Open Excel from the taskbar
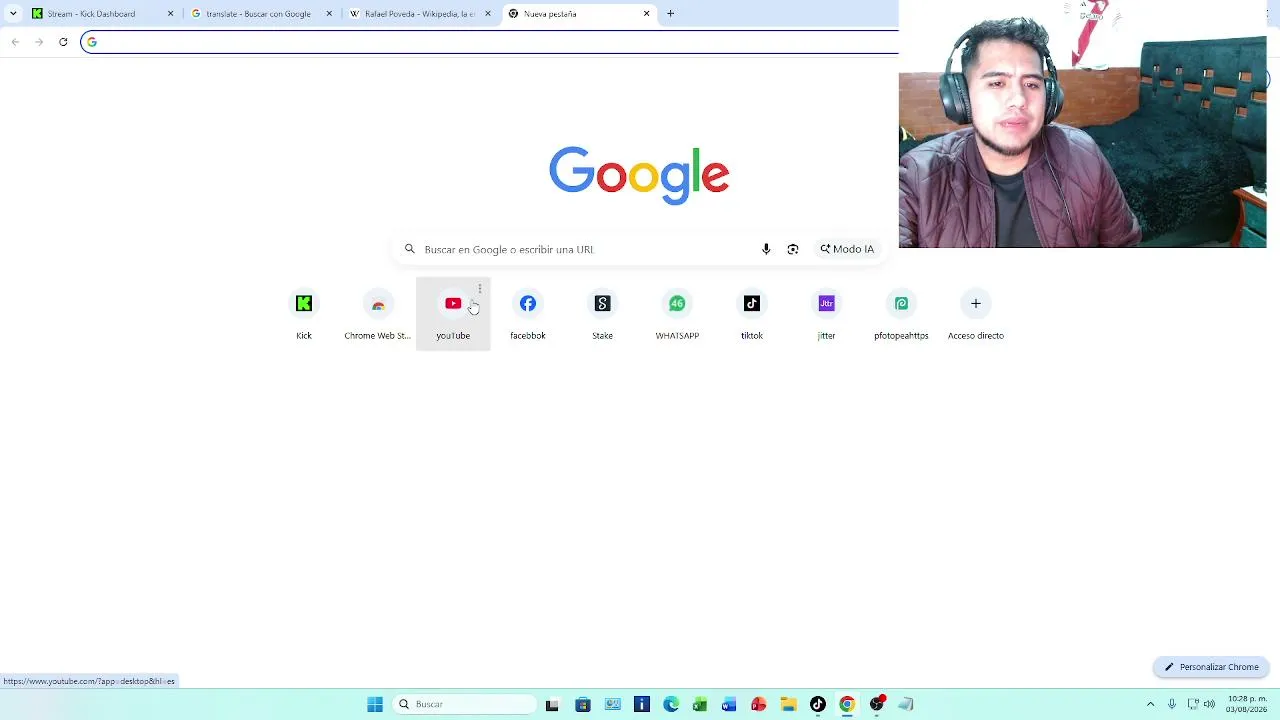The height and width of the screenshot is (720, 1280). coord(700,704)
